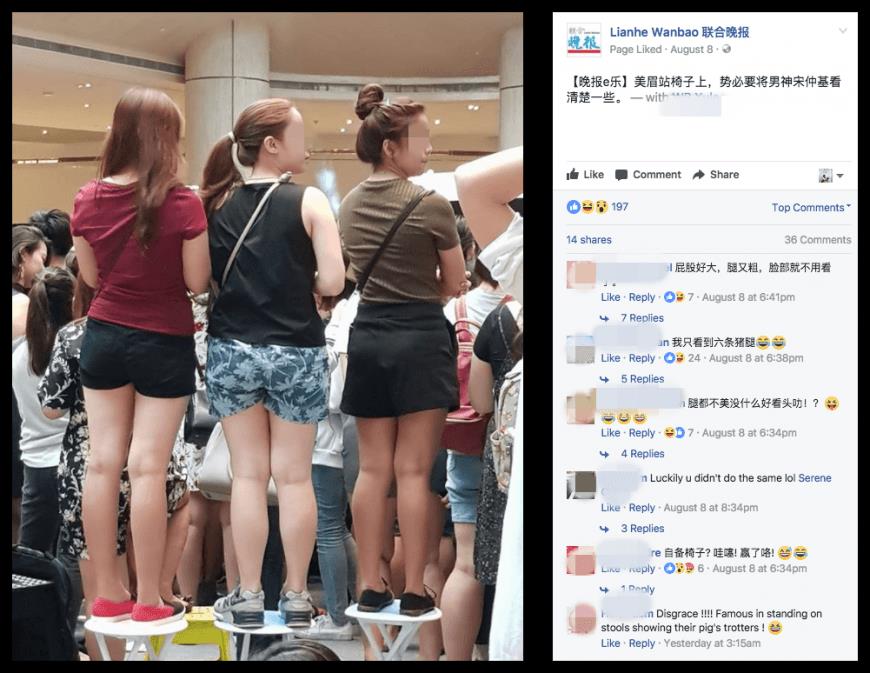This screenshot has height=673, width=870.
Task: Expand the 4 Replies thread
Action: tap(643, 454)
